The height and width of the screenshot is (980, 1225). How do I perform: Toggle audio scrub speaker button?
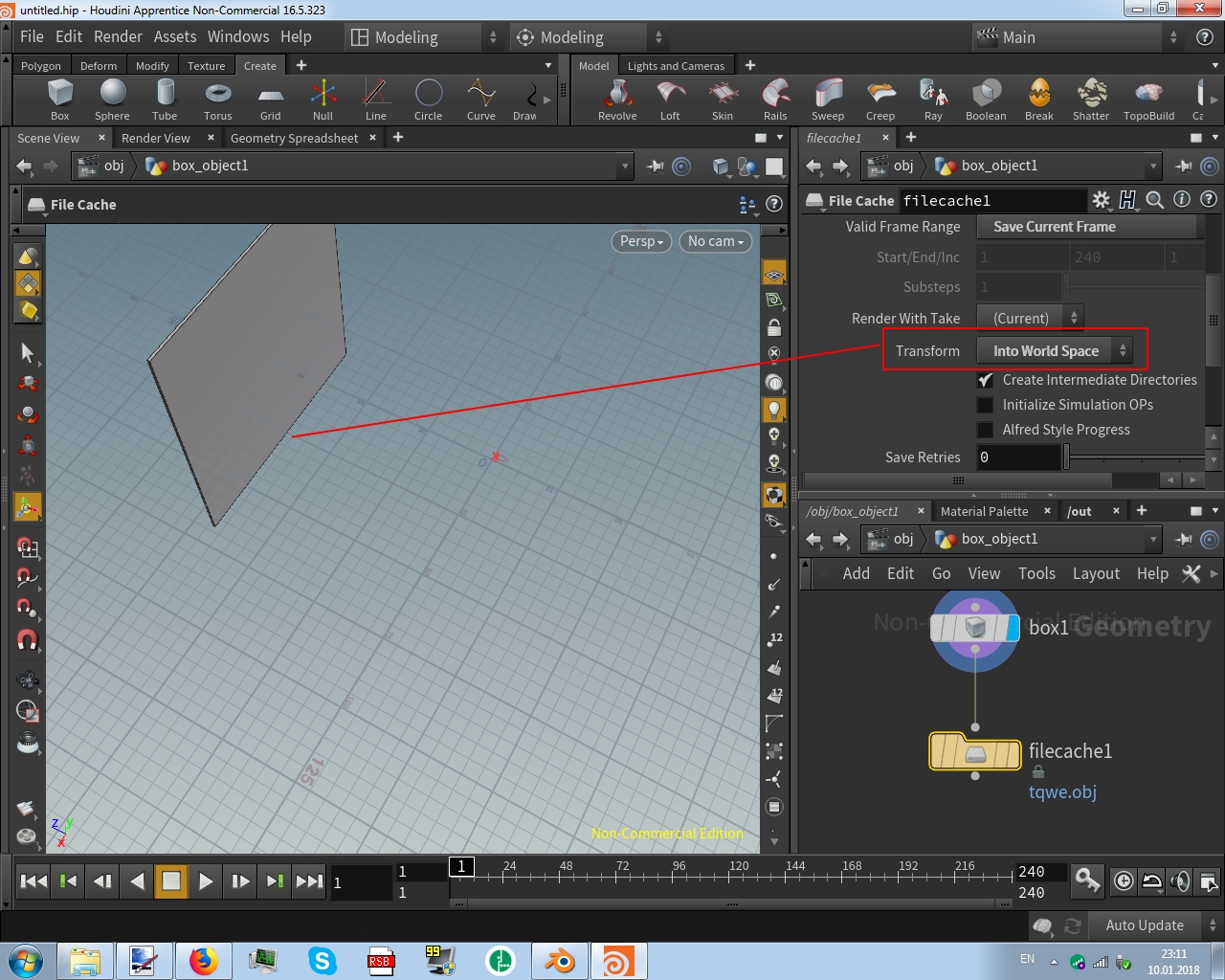[x=1180, y=881]
